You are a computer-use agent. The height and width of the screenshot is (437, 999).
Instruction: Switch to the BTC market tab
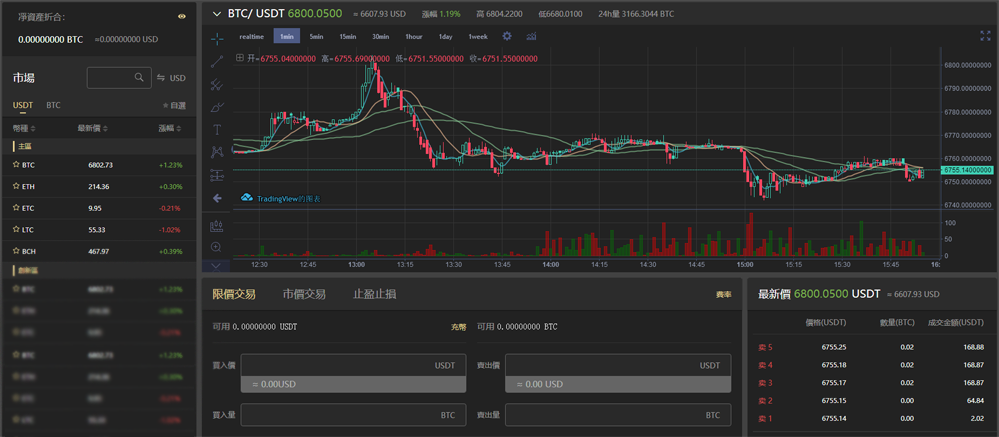54,105
